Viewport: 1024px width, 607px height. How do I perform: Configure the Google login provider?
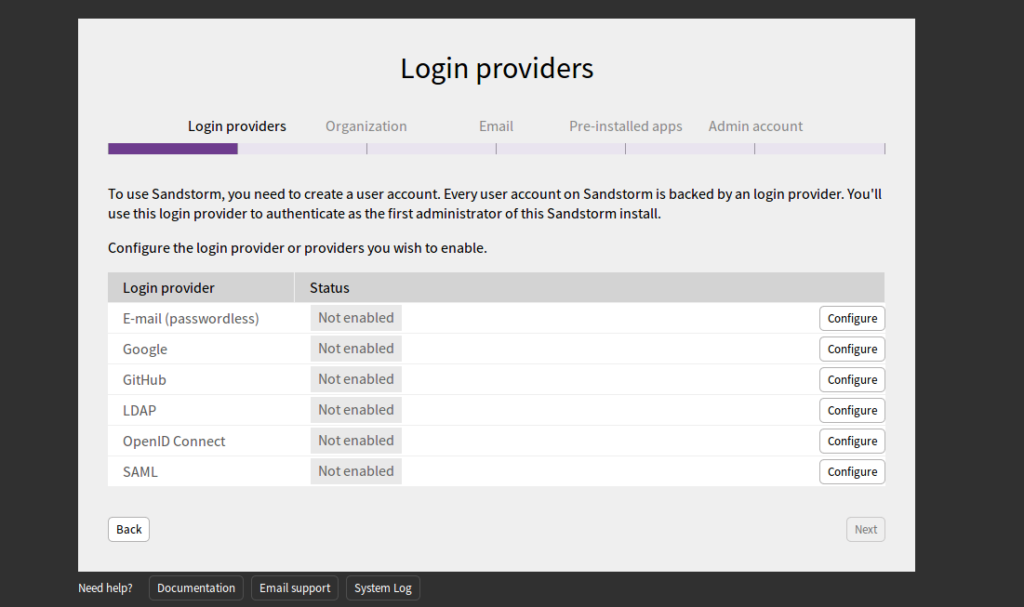pos(852,349)
